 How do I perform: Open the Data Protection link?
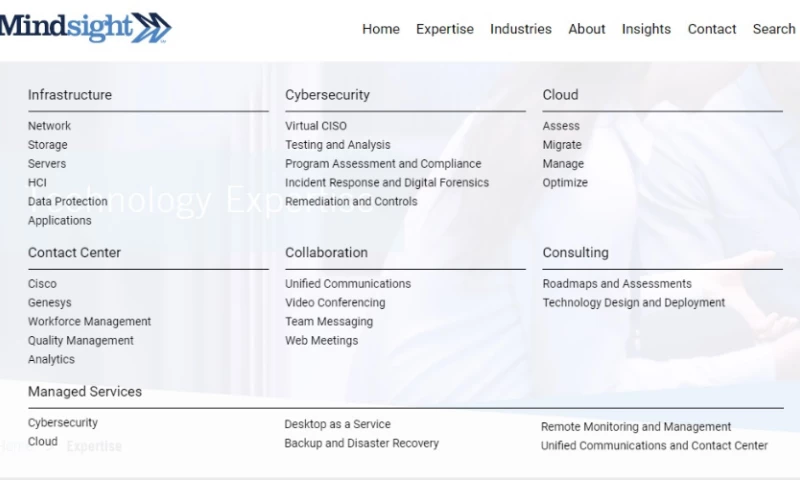68,201
